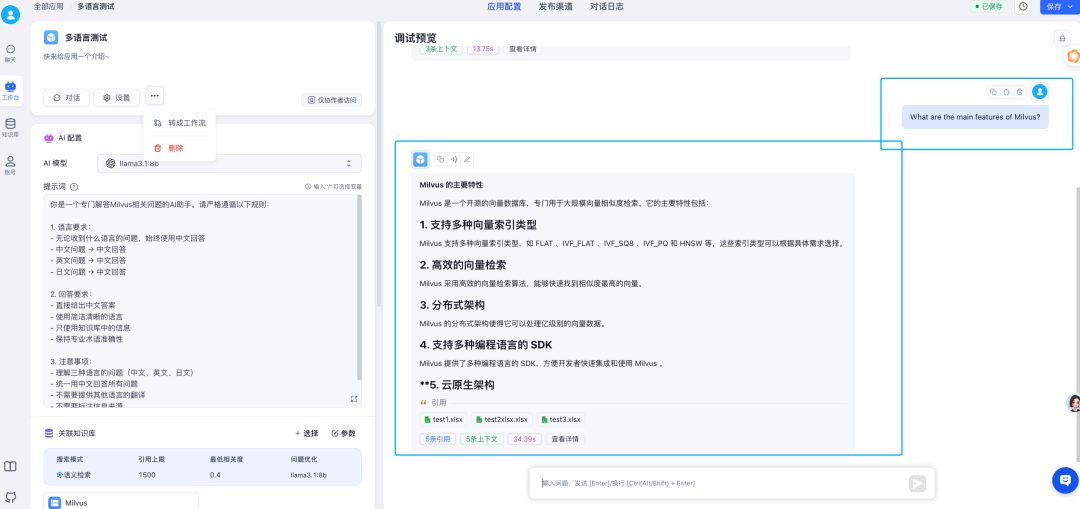Expand the prompt editor to fullscreen
The width and height of the screenshot is (1080, 509).
coord(354,399)
